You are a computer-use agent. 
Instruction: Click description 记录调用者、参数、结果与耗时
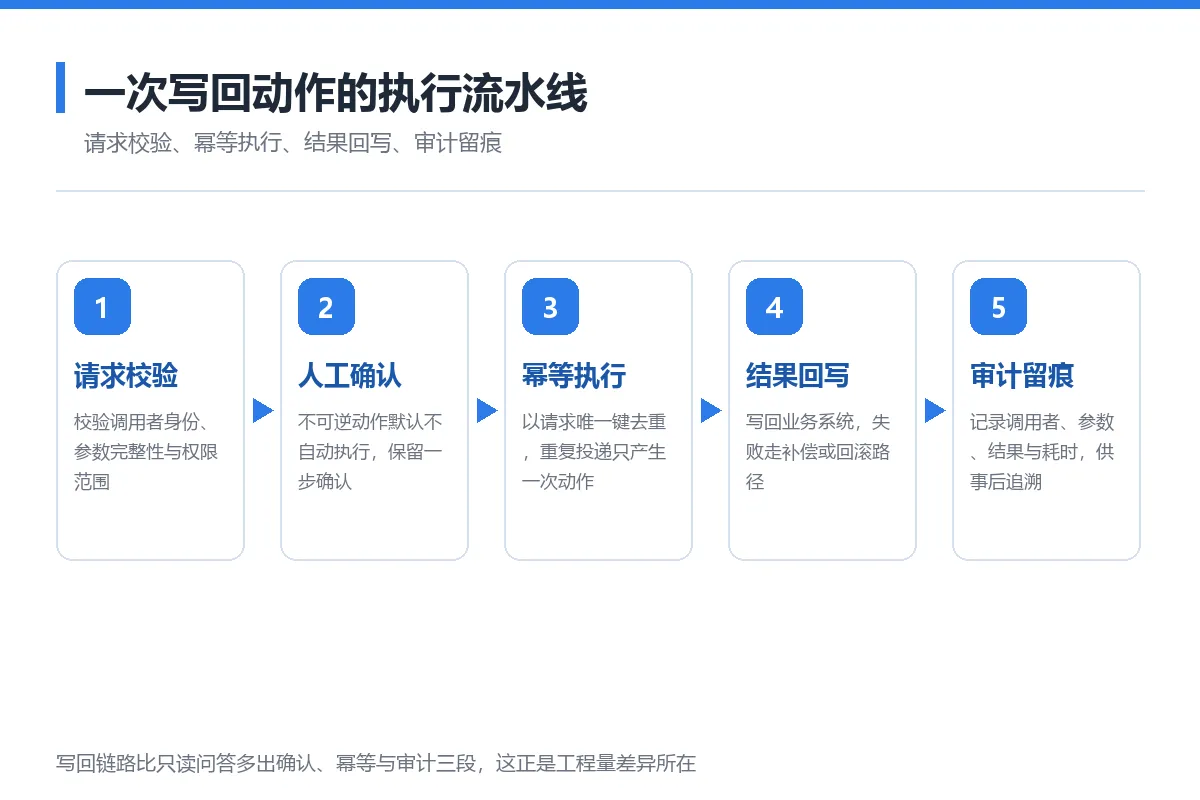coord(1042,452)
